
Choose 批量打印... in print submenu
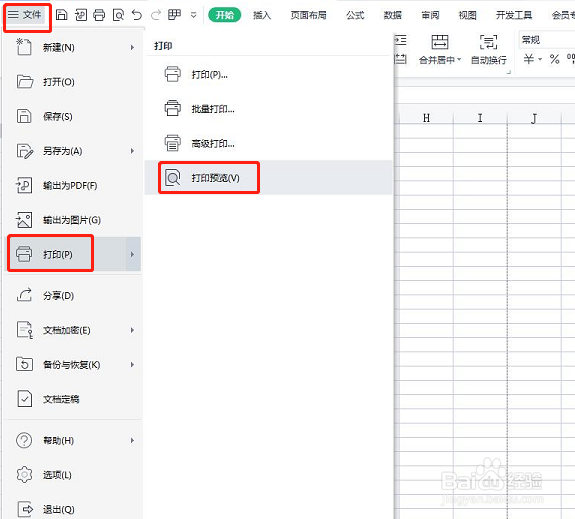(268, 109)
